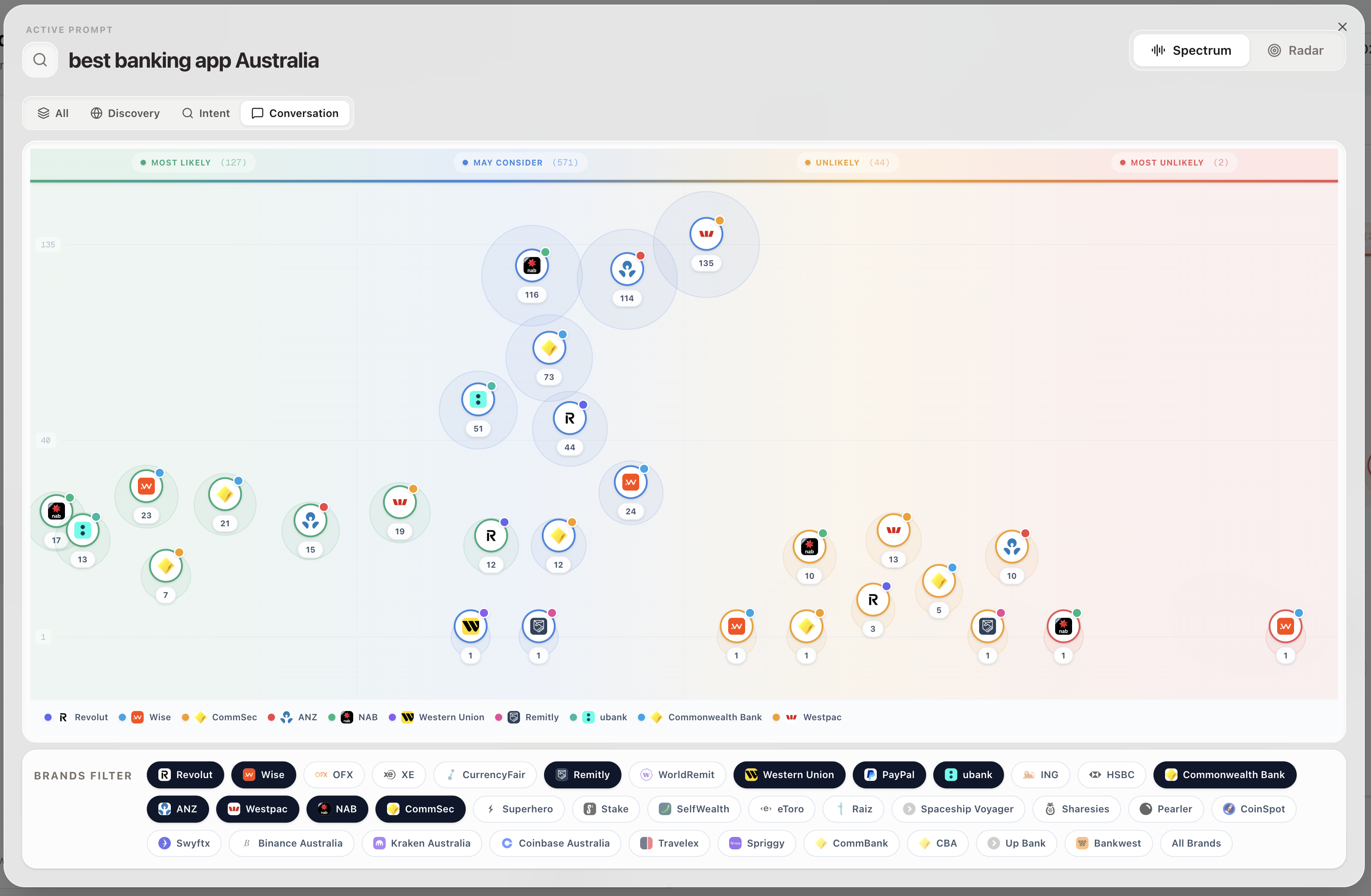Toggle the CommSec brand filter chip
Screen dimensions: 1371x896
(x=420, y=809)
